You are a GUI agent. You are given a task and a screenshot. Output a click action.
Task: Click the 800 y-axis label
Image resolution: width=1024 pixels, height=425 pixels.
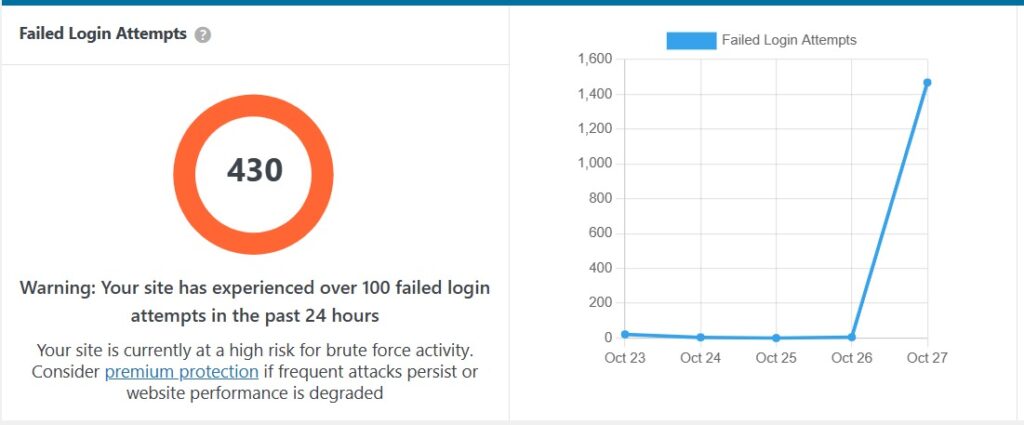pyautogui.click(x=601, y=199)
